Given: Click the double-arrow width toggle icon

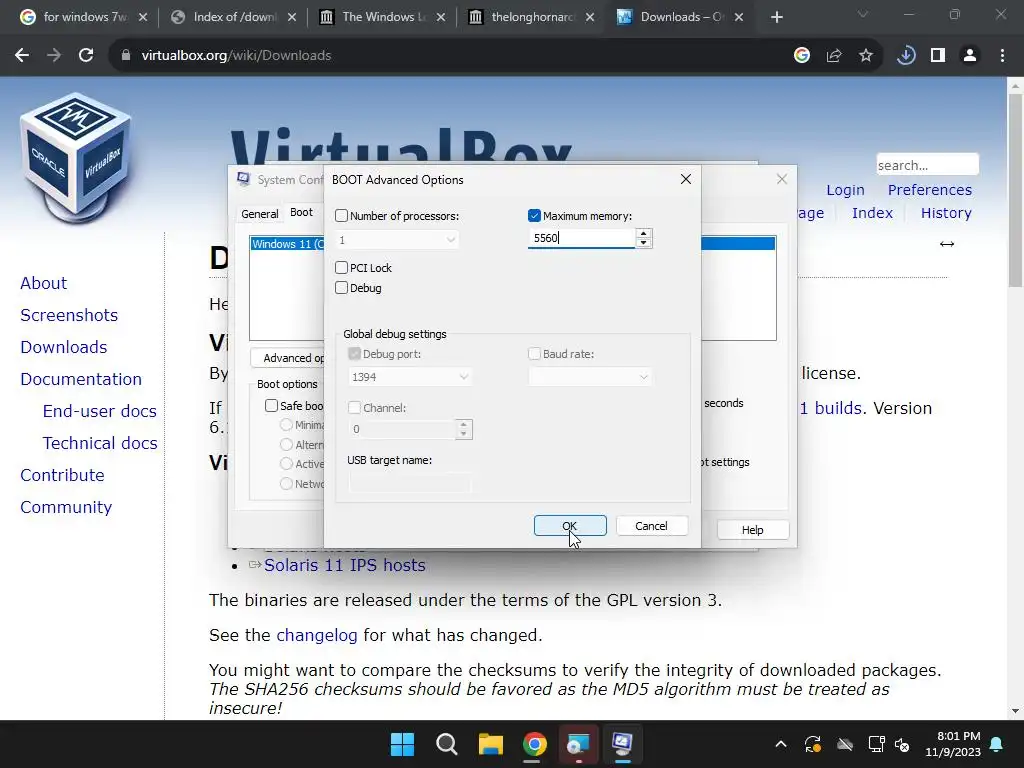Looking at the screenshot, I should (x=947, y=244).
